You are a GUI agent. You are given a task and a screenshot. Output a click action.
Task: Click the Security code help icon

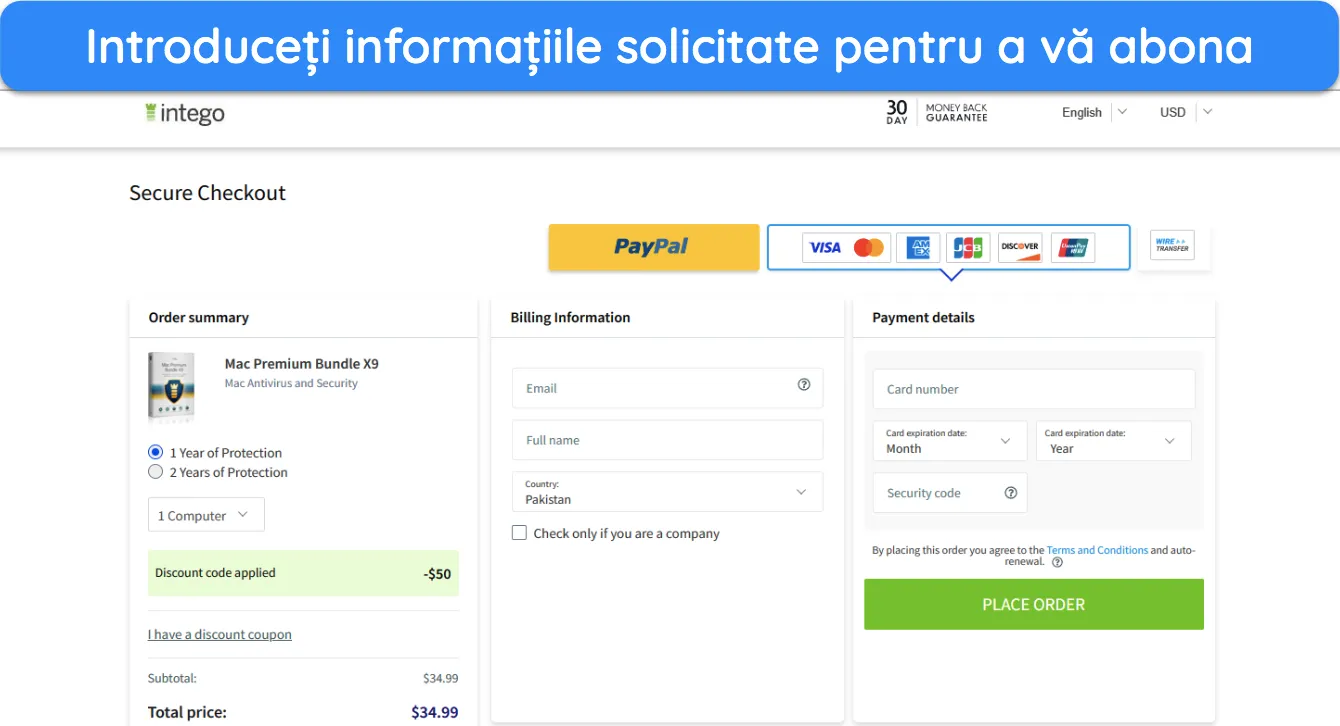pyautogui.click(x=1011, y=493)
